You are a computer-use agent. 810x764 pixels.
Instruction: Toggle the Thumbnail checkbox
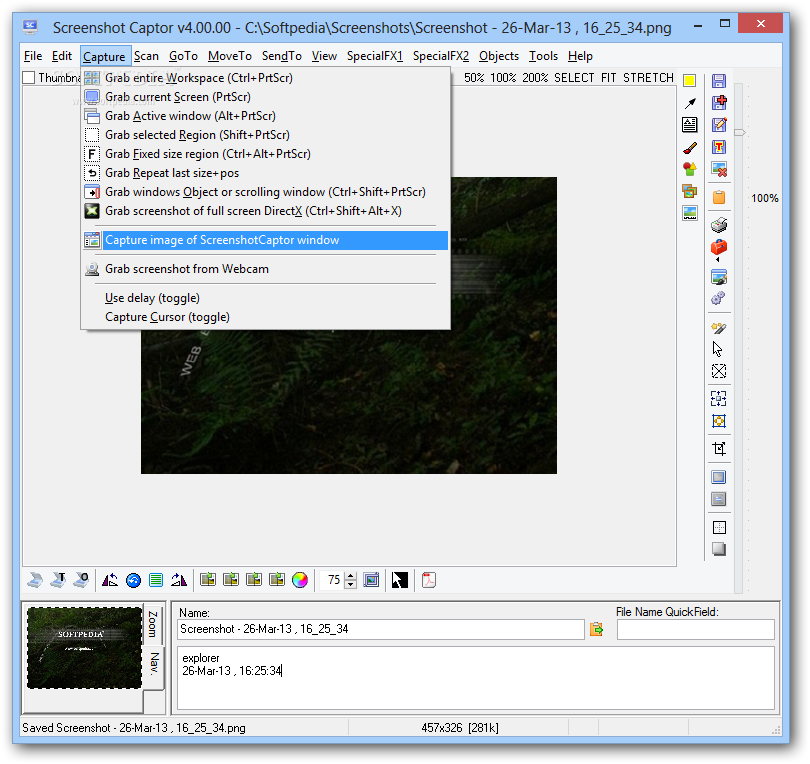click(29, 78)
